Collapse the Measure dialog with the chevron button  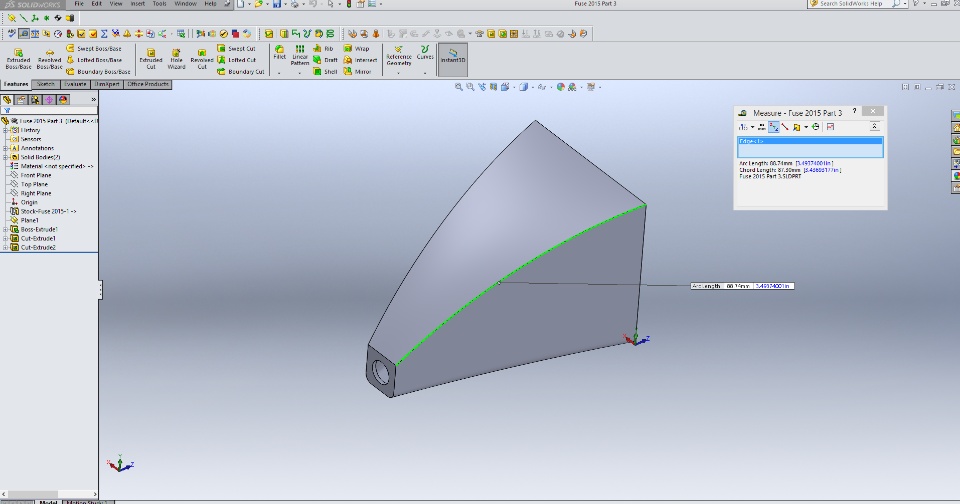point(874,127)
